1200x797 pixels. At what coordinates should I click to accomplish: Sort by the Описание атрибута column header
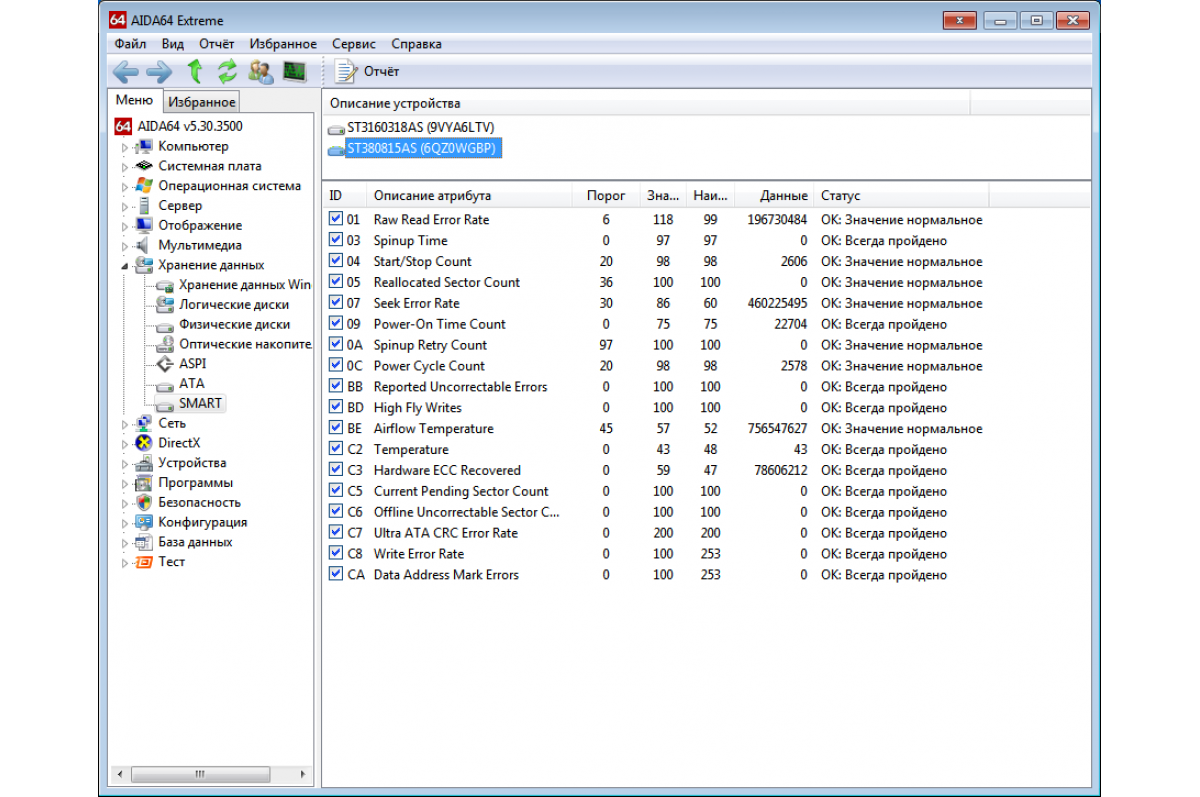469,195
